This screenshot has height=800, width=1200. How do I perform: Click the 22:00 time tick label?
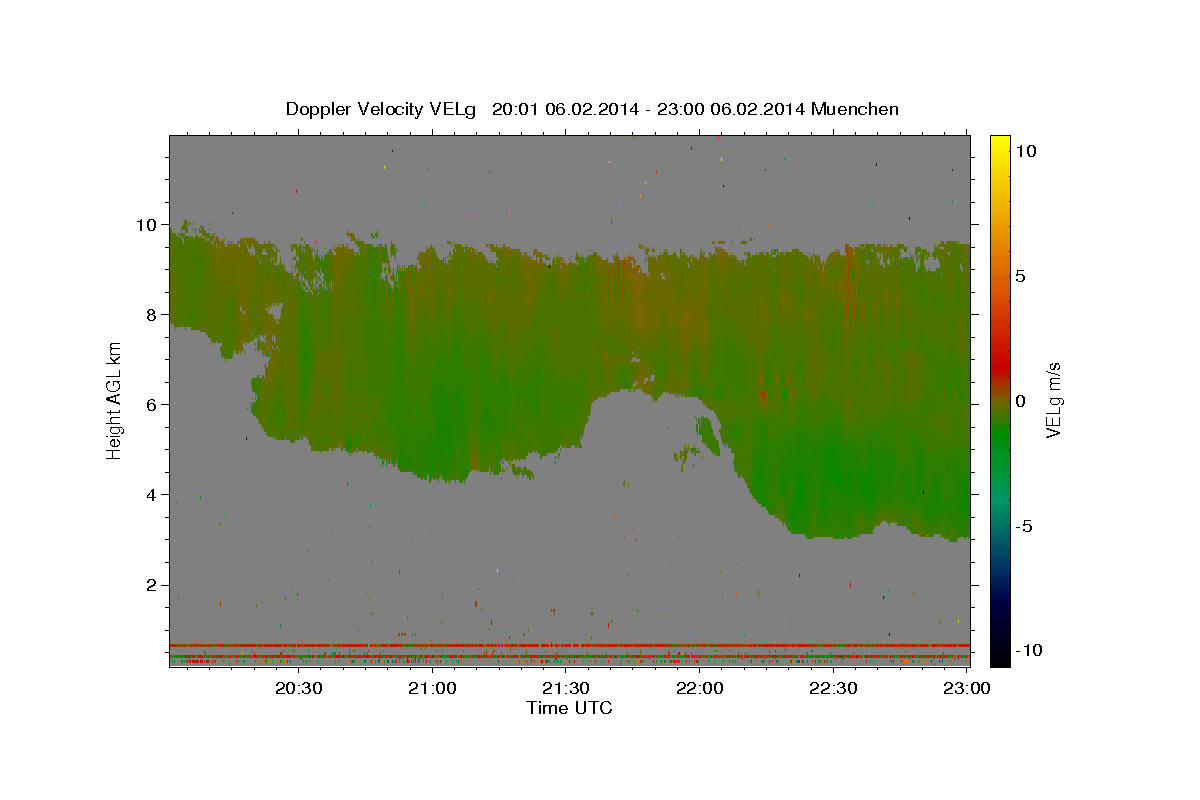[700, 688]
